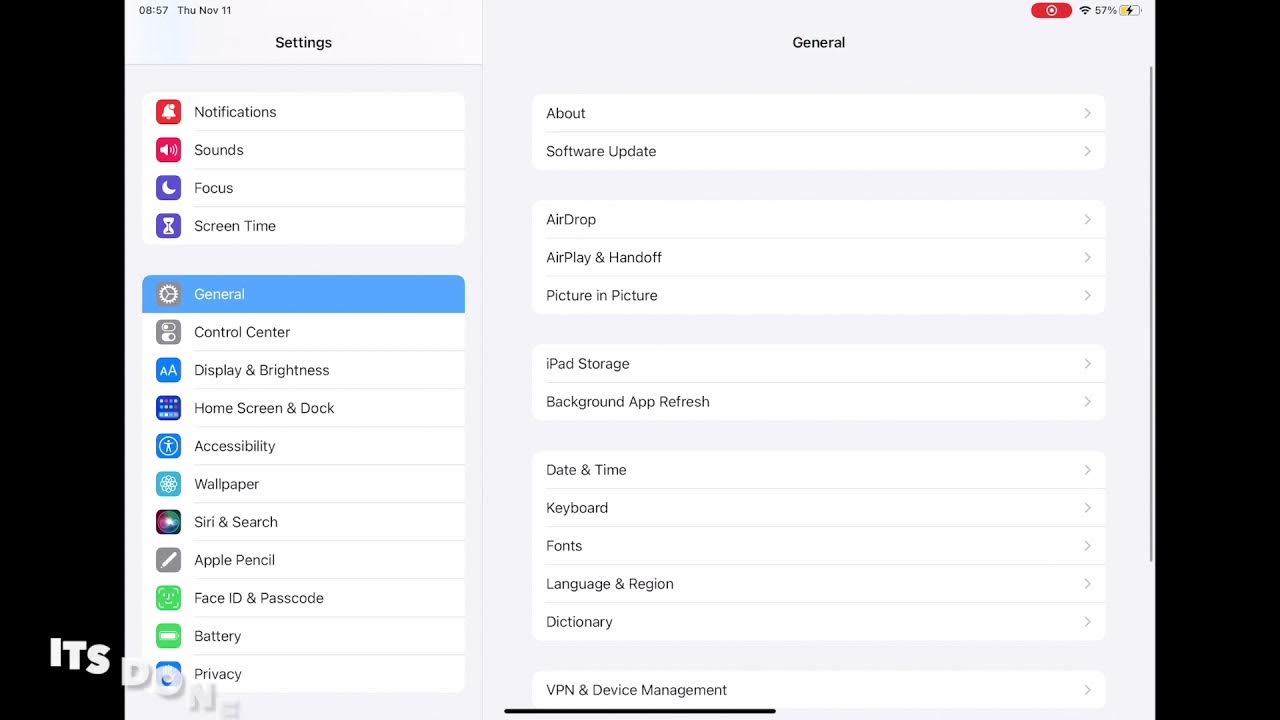Open Picture in Picture settings
1280x720 pixels.
(818, 295)
